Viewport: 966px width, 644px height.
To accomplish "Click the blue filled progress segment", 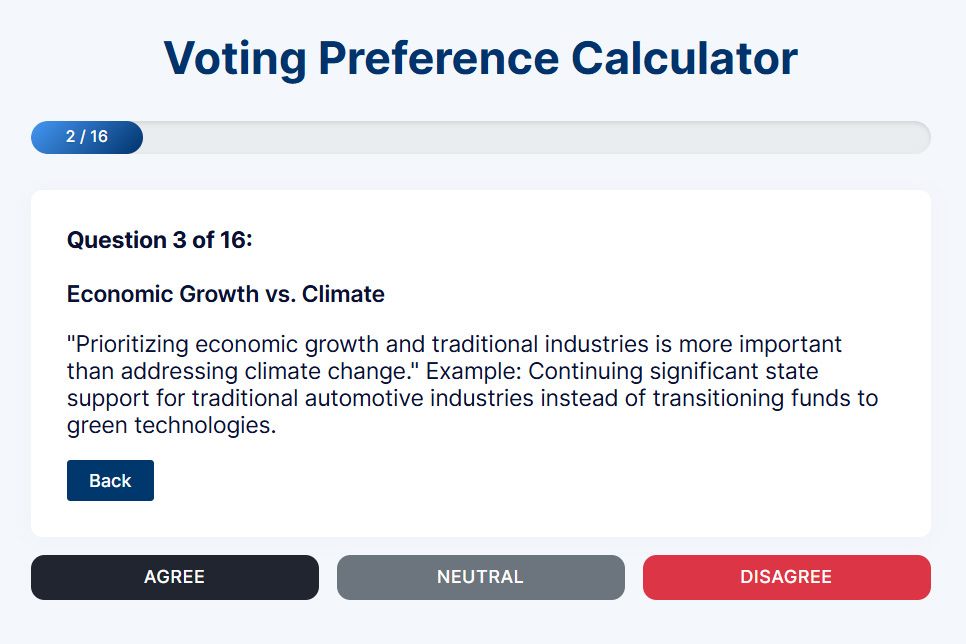I will (87, 137).
